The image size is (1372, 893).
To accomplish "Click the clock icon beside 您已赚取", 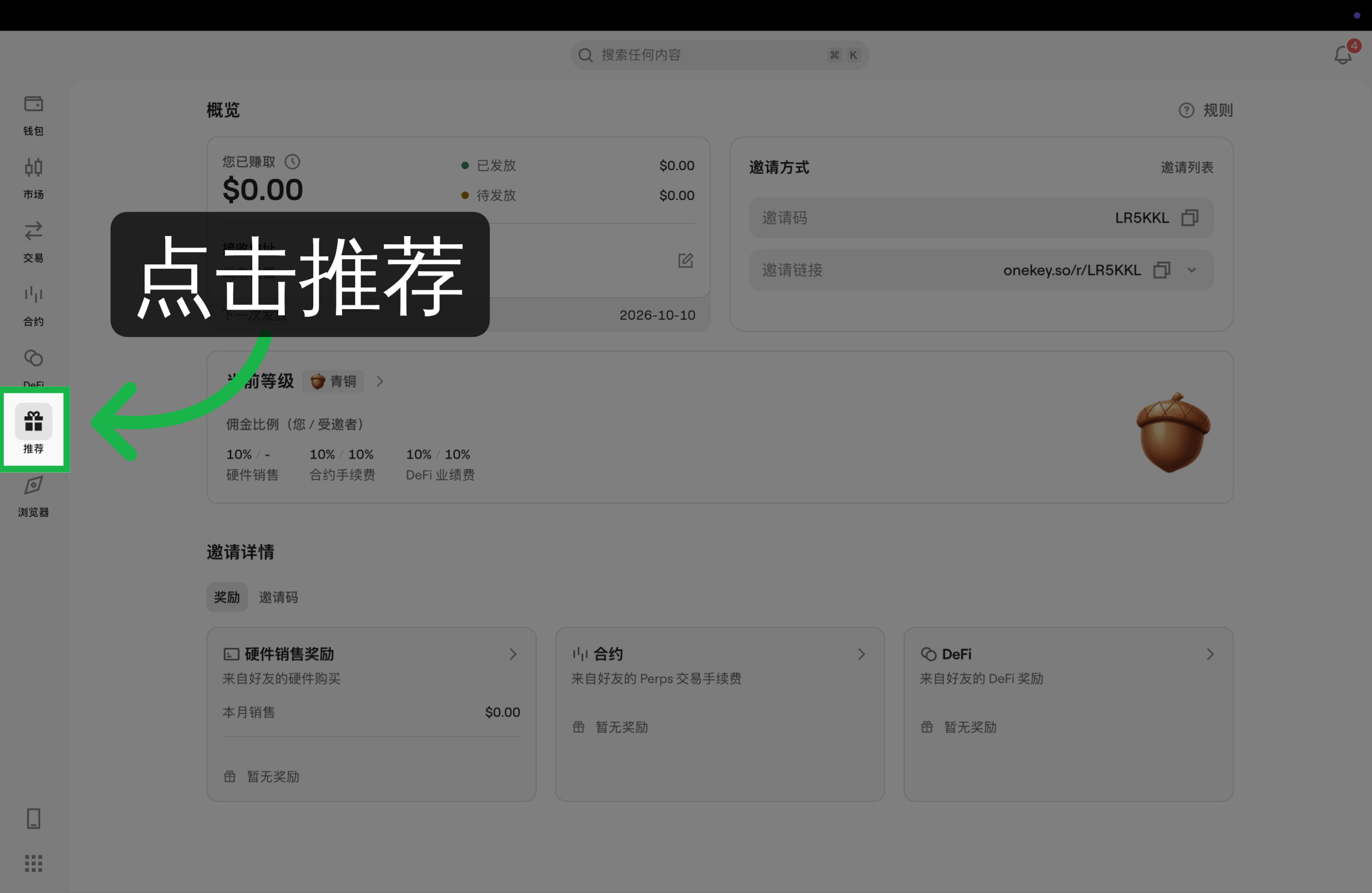I will (x=292, y=161).
